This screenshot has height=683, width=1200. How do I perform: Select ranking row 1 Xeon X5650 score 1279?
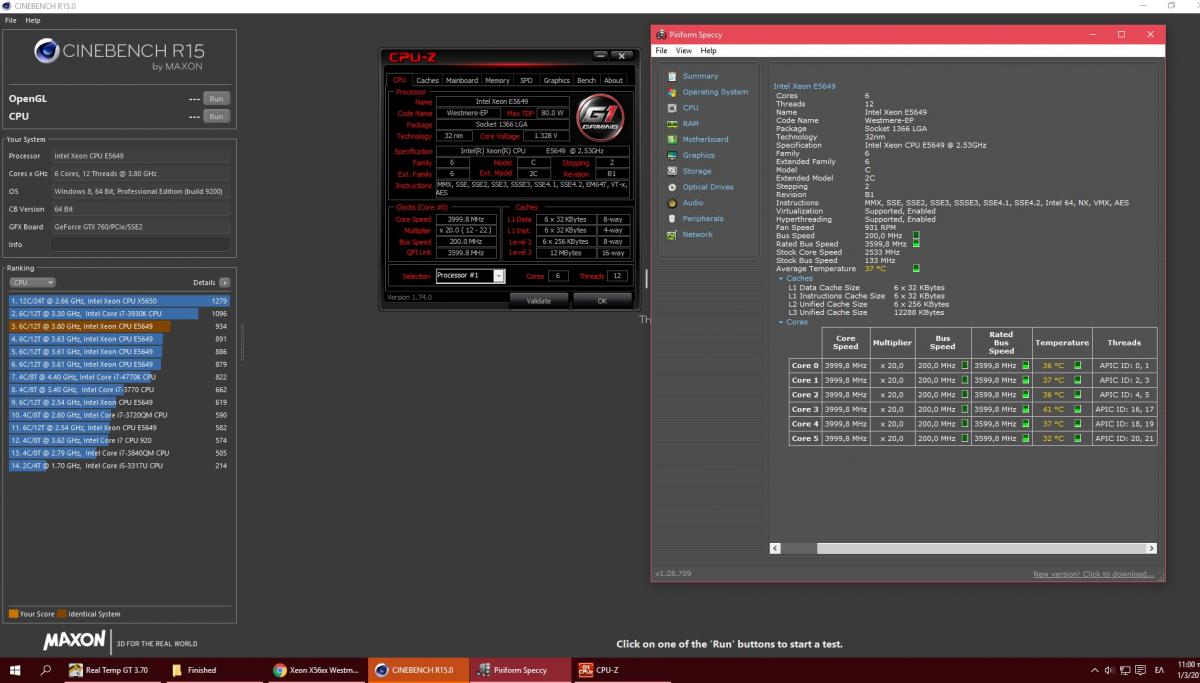click(x=119, y=300)
